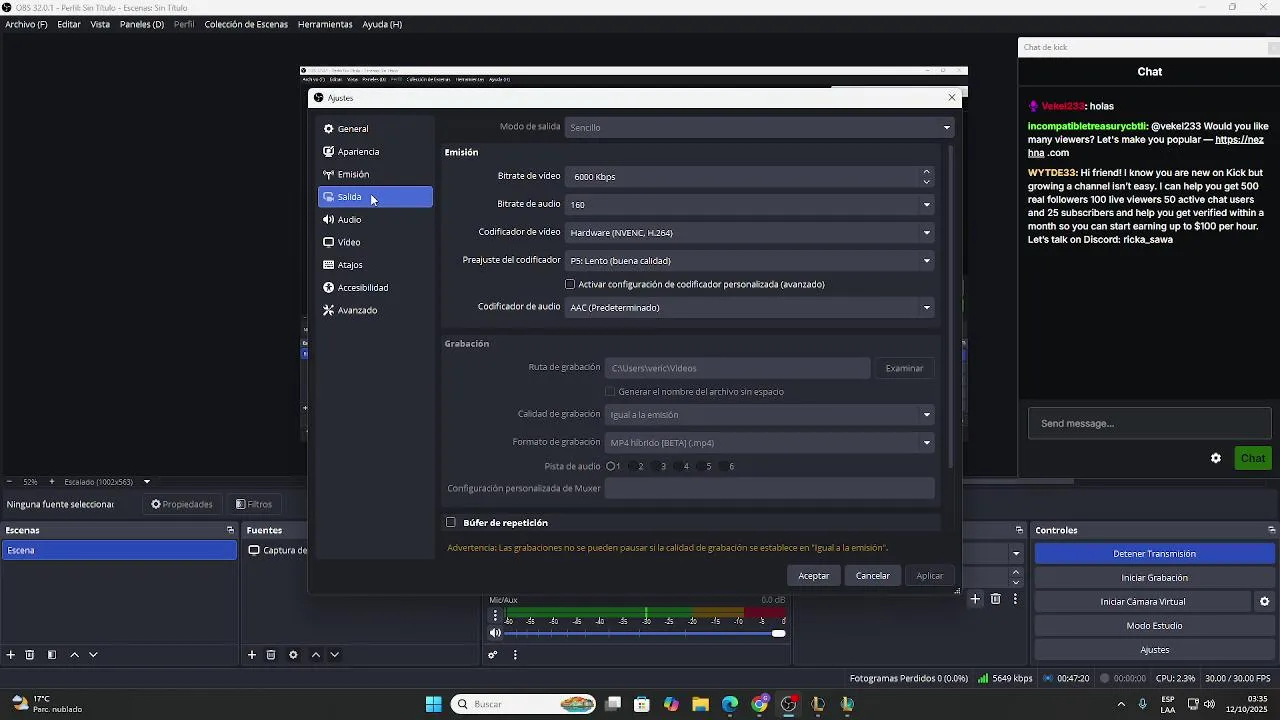Open advanced audio properties gears icon
The height and width of the screenshot is (720, 1280).
coord(493,655)
